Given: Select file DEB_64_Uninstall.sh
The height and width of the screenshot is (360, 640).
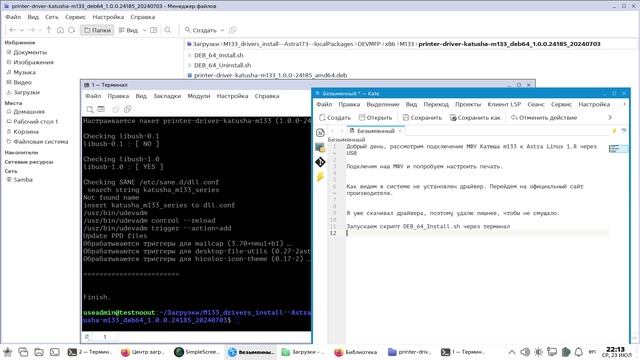Looking at the screenshot, I should coord(219,65).
